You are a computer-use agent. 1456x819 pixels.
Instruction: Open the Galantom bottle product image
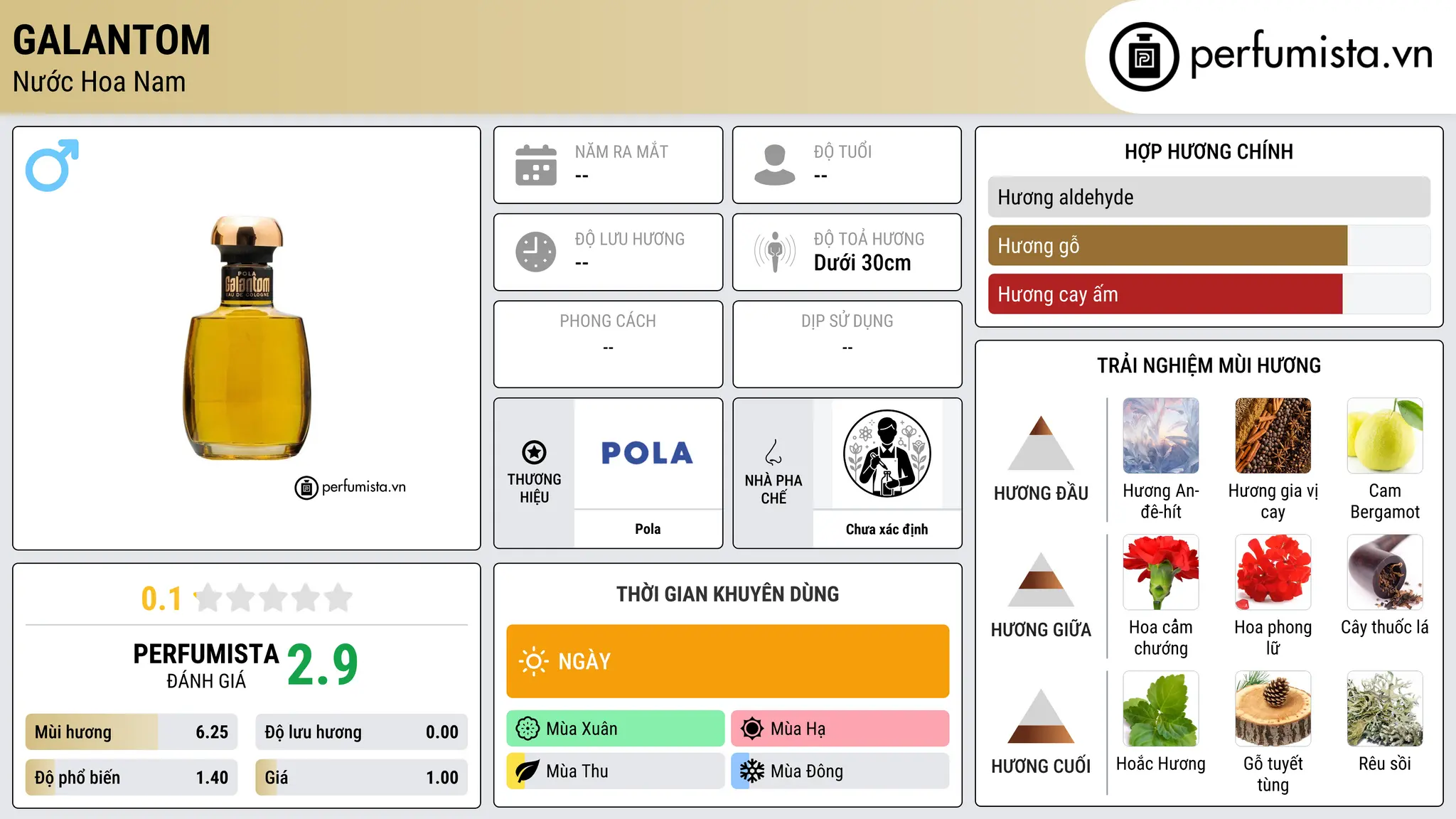pyautogui.click(x=247, y=338)
